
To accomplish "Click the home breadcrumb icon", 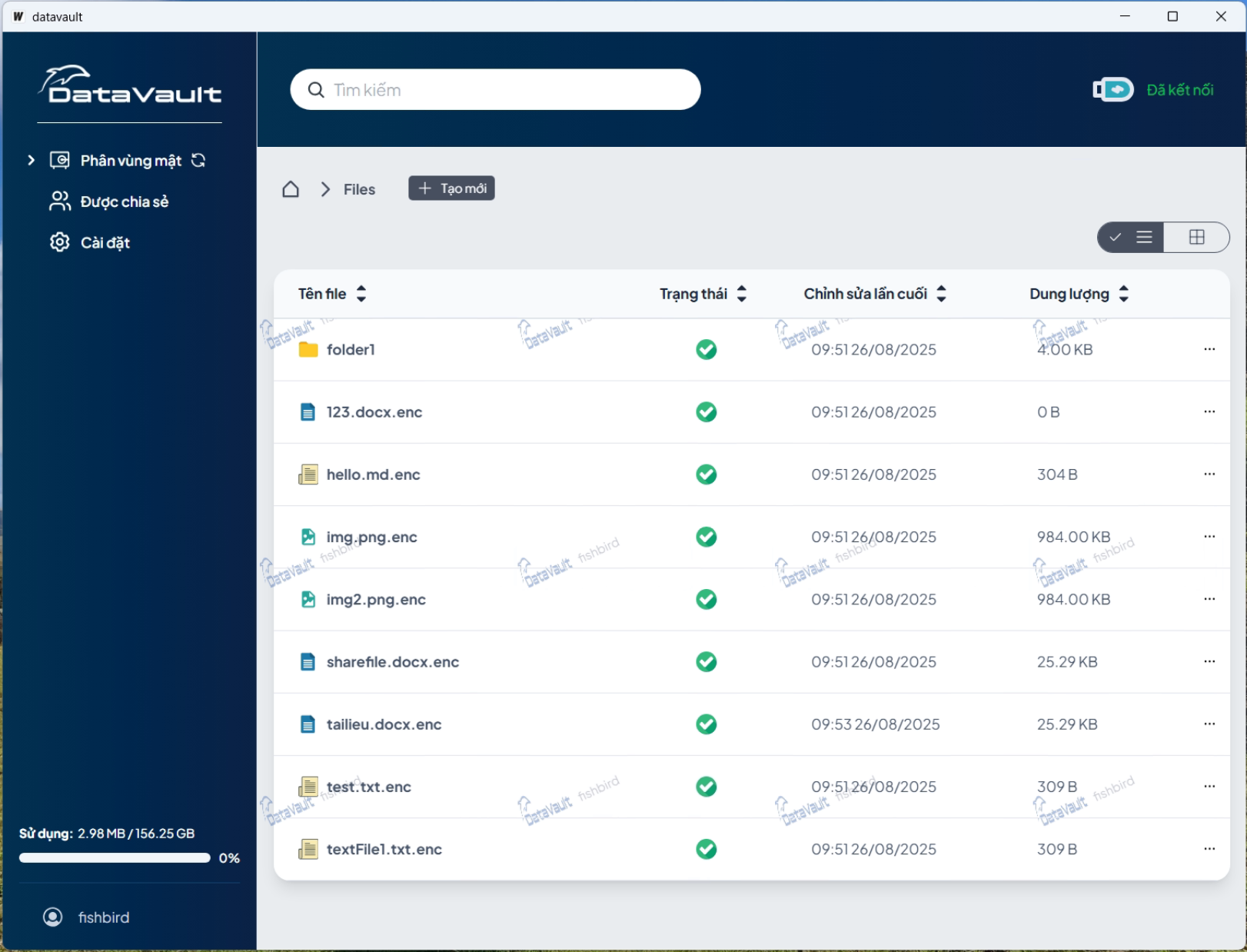I will [291, 189].
